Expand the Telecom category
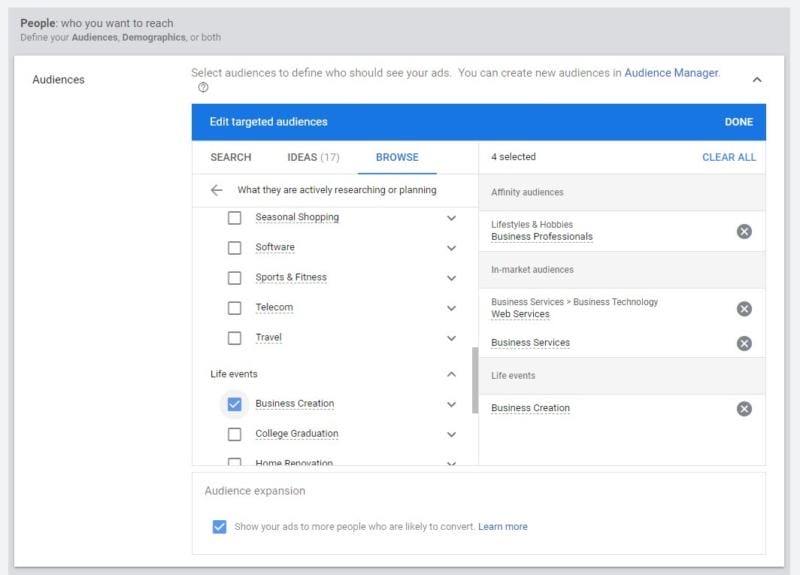 (x=452, y=308)
